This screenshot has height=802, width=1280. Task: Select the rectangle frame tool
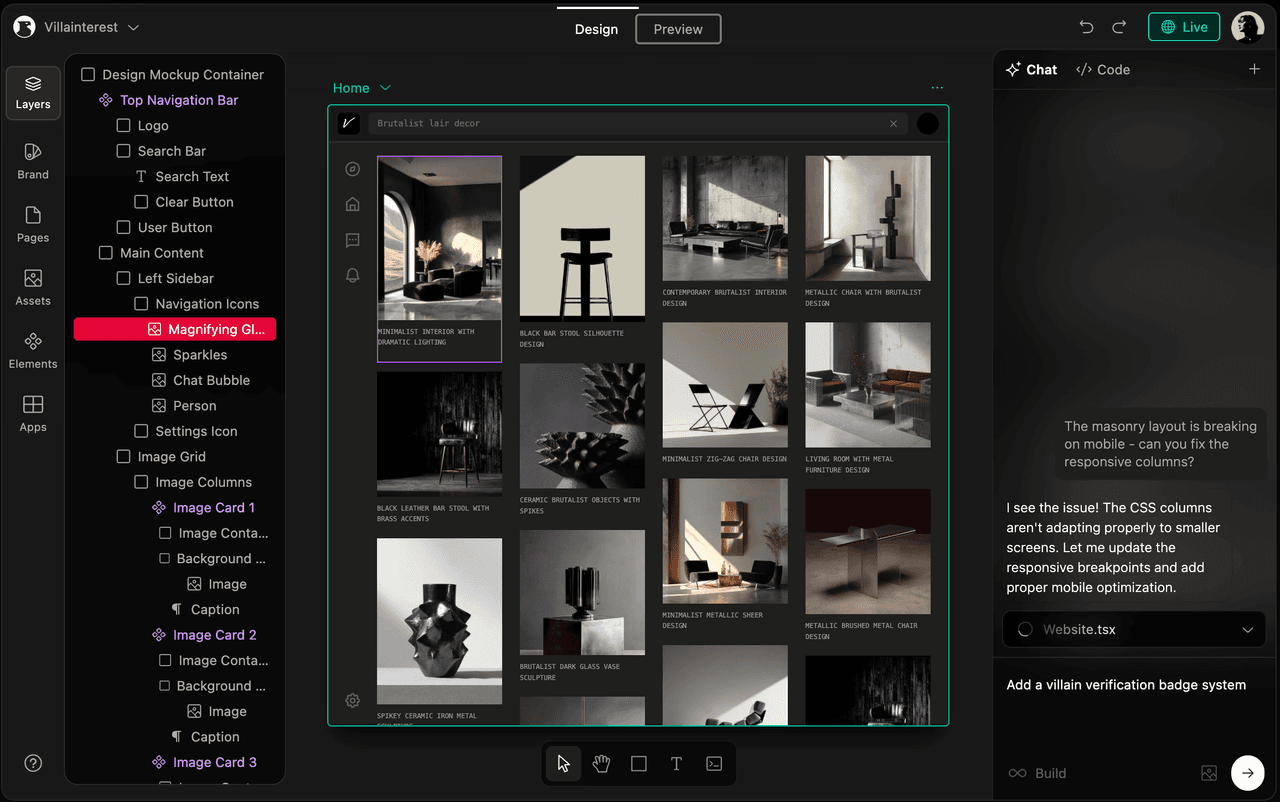coord(639,764)
